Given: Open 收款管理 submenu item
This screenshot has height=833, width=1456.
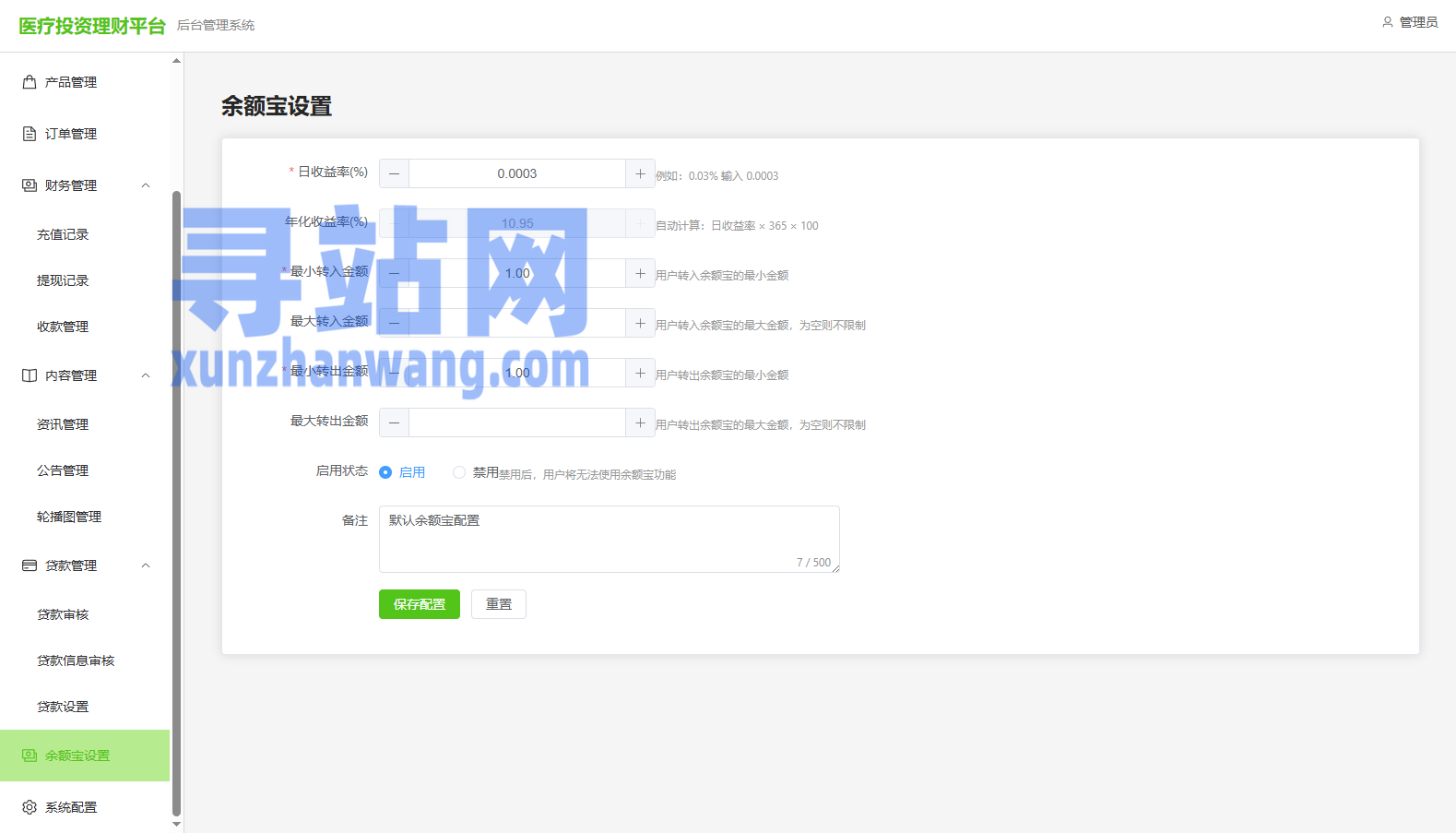Looking at the screenshot, I should tap(85, 327).
